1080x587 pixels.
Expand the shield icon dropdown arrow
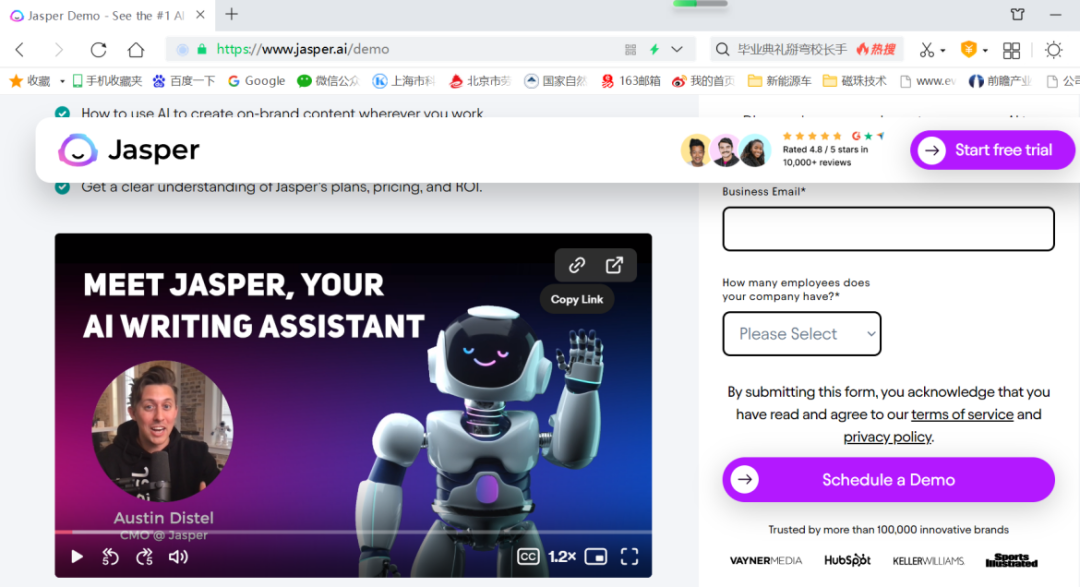point(985,50)
